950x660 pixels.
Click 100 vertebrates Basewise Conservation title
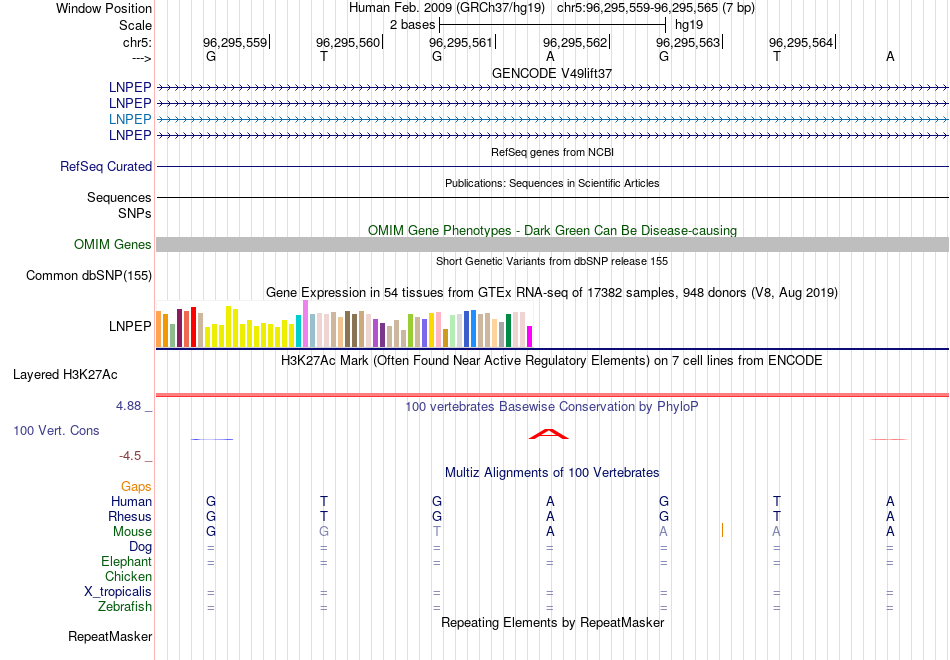[x=552, y=407]
